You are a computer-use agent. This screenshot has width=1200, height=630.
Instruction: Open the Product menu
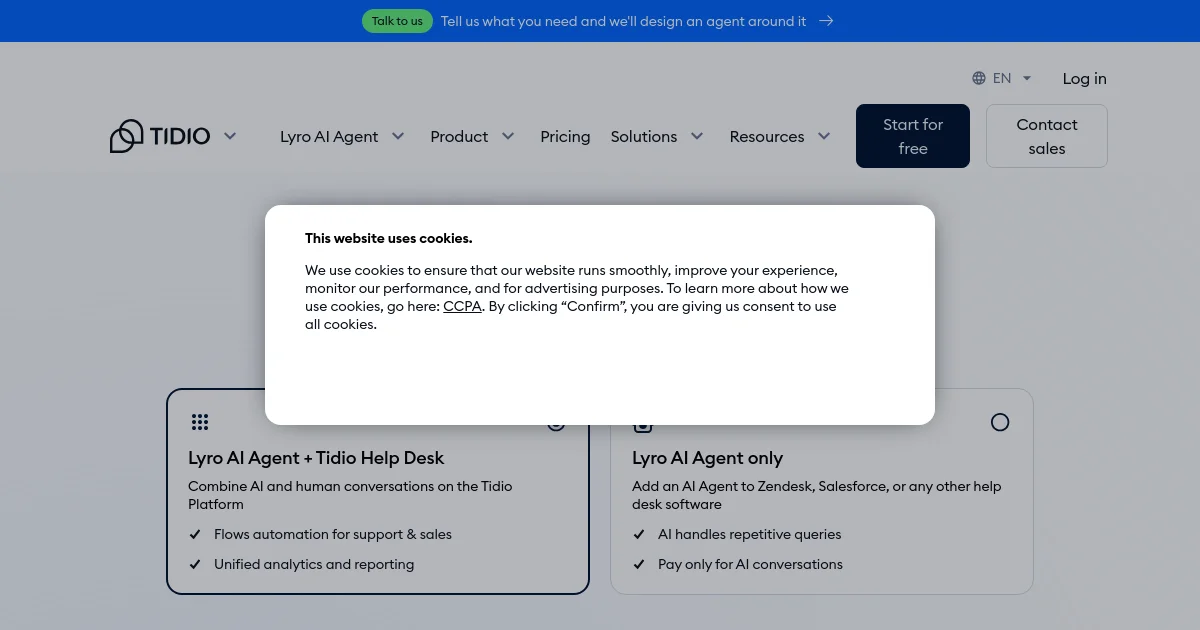coord(459,136)
